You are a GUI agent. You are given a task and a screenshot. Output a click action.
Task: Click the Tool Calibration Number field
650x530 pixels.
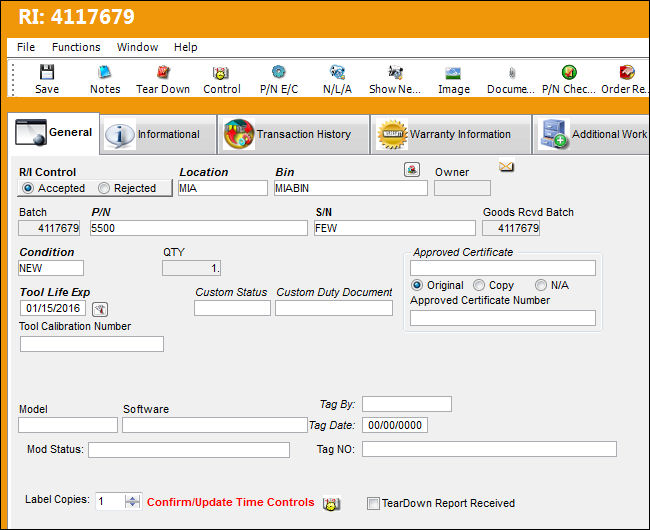pyautogui.click(x=92, y=344)
